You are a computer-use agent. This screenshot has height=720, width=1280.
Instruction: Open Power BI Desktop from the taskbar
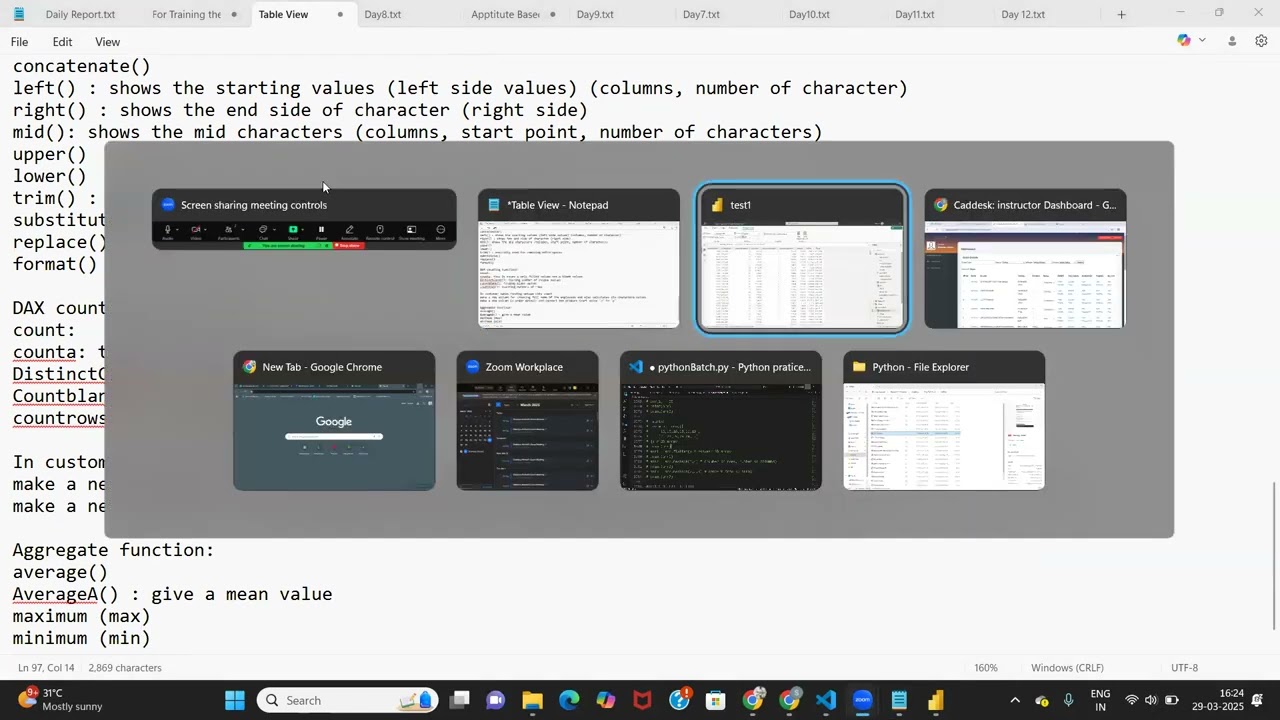click(x=936, y=700)
